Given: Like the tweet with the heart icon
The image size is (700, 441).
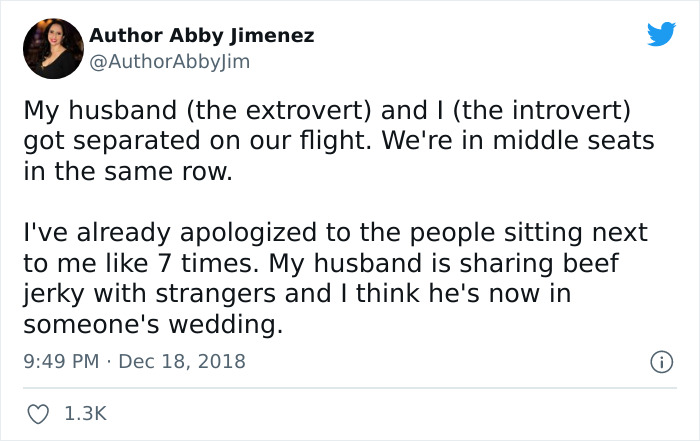Looking at the screenshot, I should 40,412.
